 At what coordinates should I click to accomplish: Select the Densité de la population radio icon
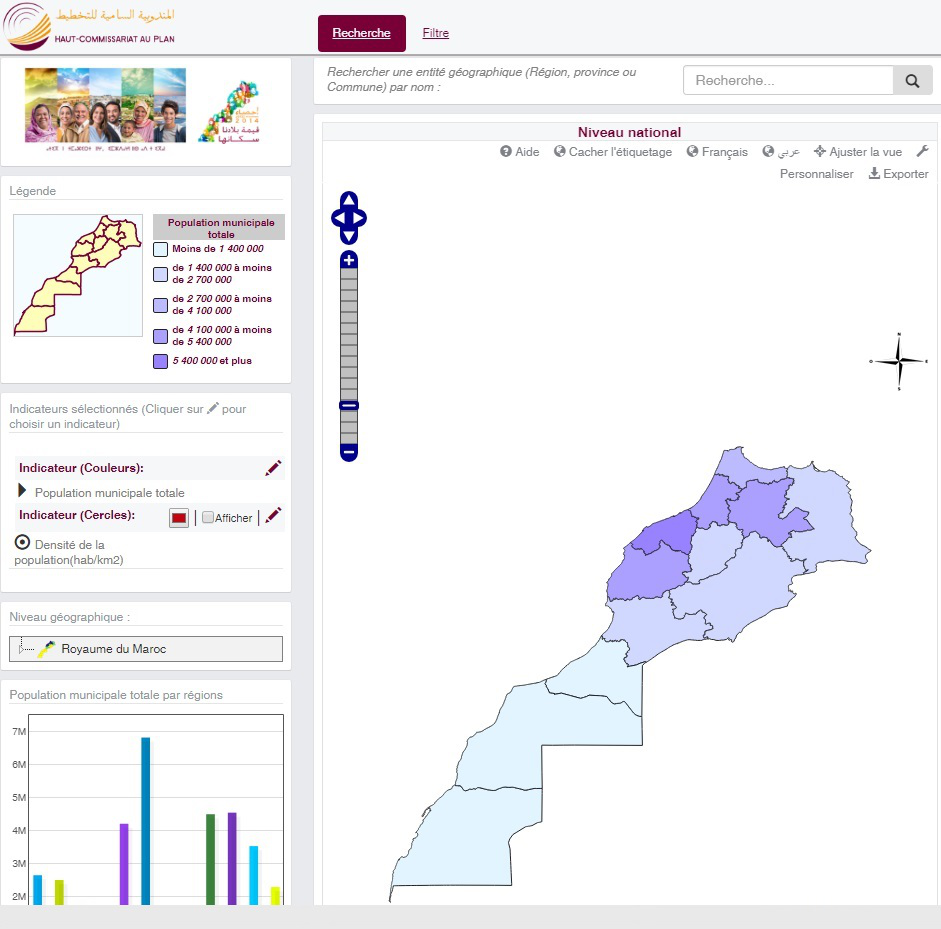[x=22, y=542]
